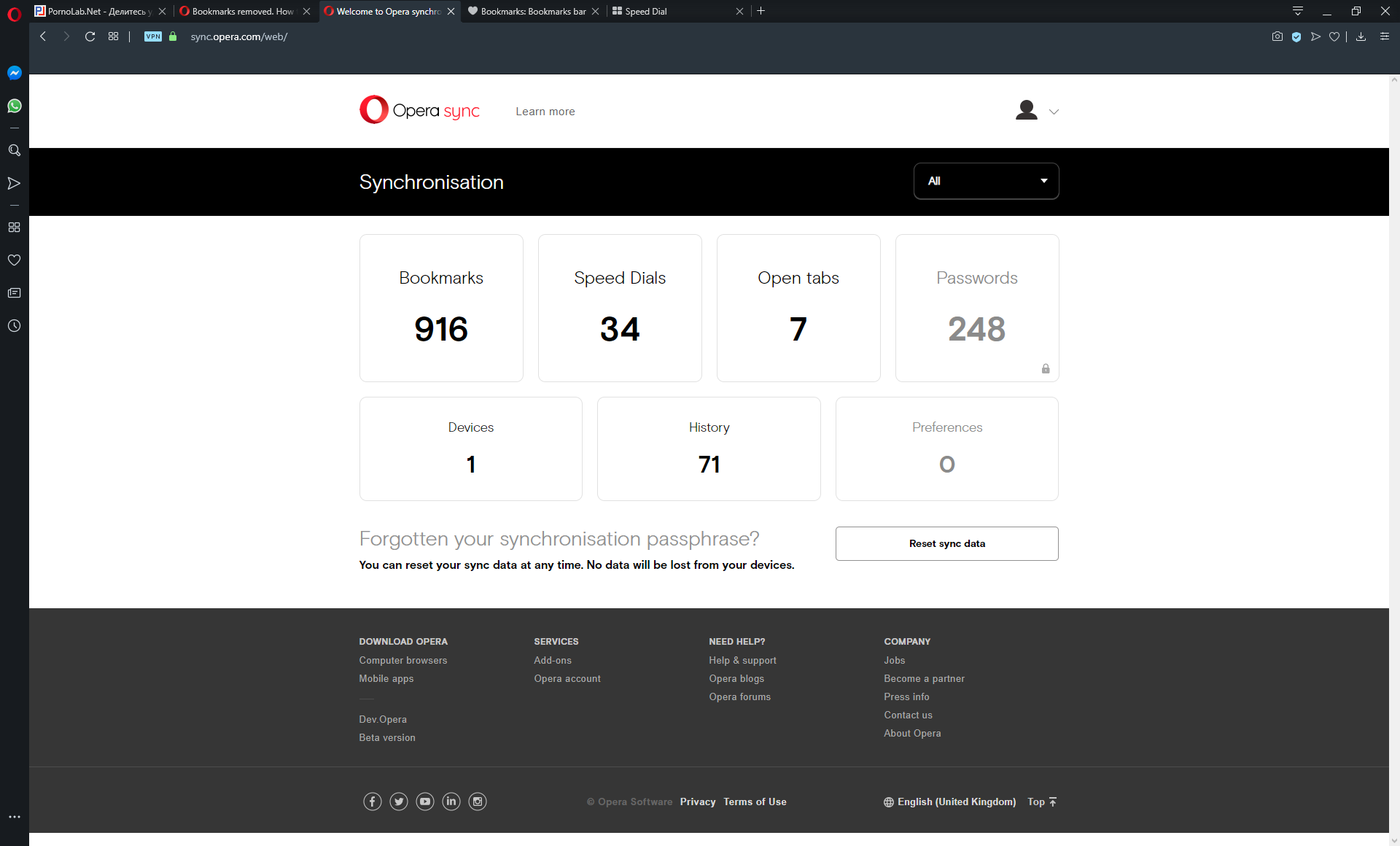This screenshot has width=1400, height=846.
Task: Switch to Speed Dial tab
Action: click(677, 11)
